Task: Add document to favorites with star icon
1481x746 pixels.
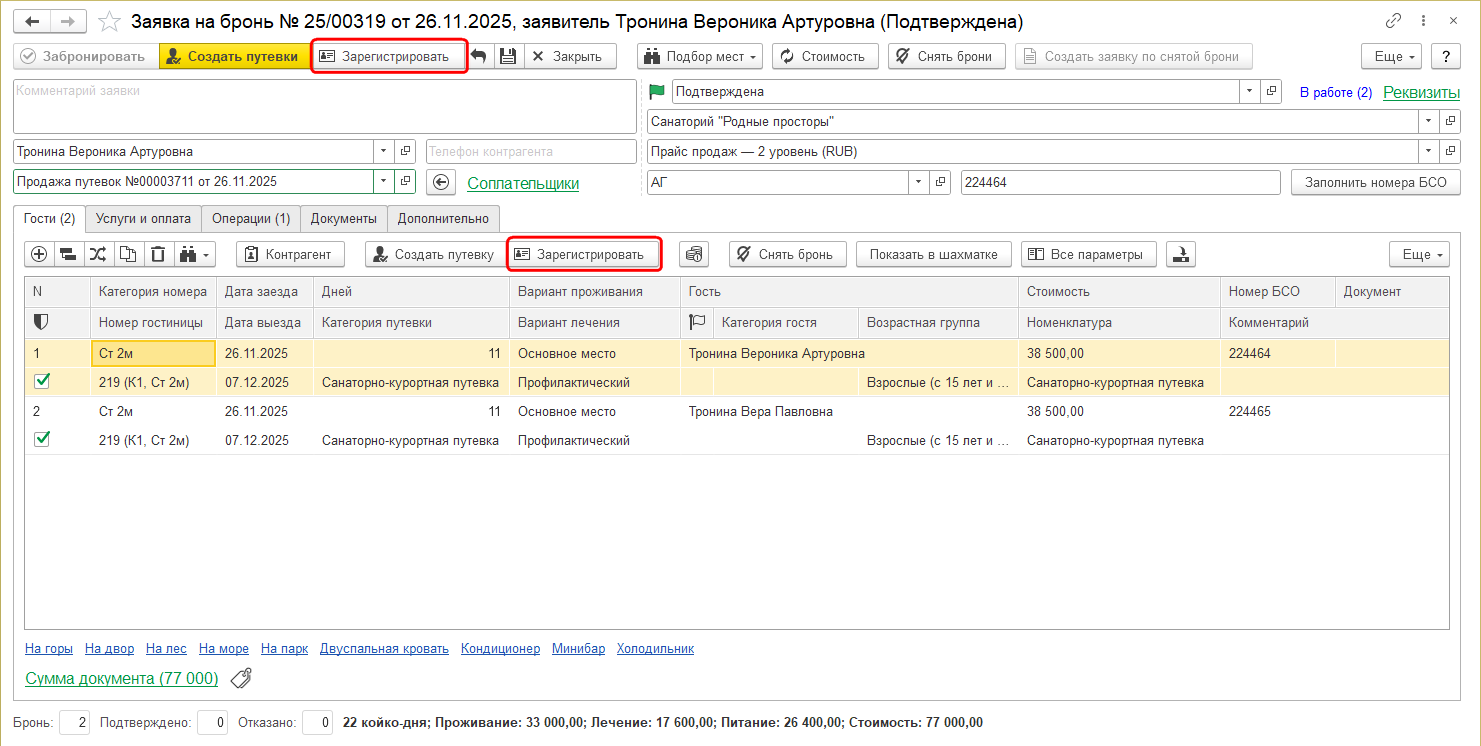Action: pyautogui.click(x=110, y=21)
